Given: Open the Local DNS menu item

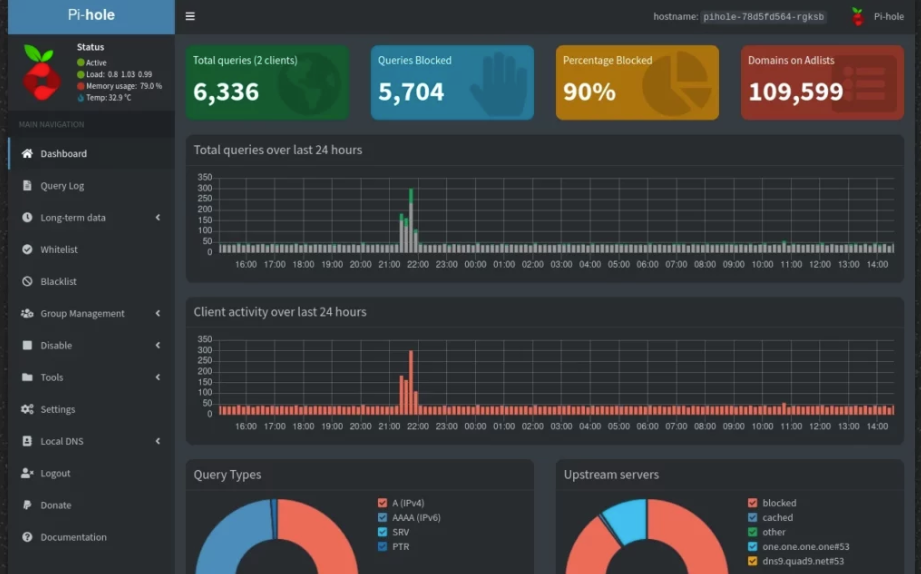Looking at the screenshot, I should point(62,442).
